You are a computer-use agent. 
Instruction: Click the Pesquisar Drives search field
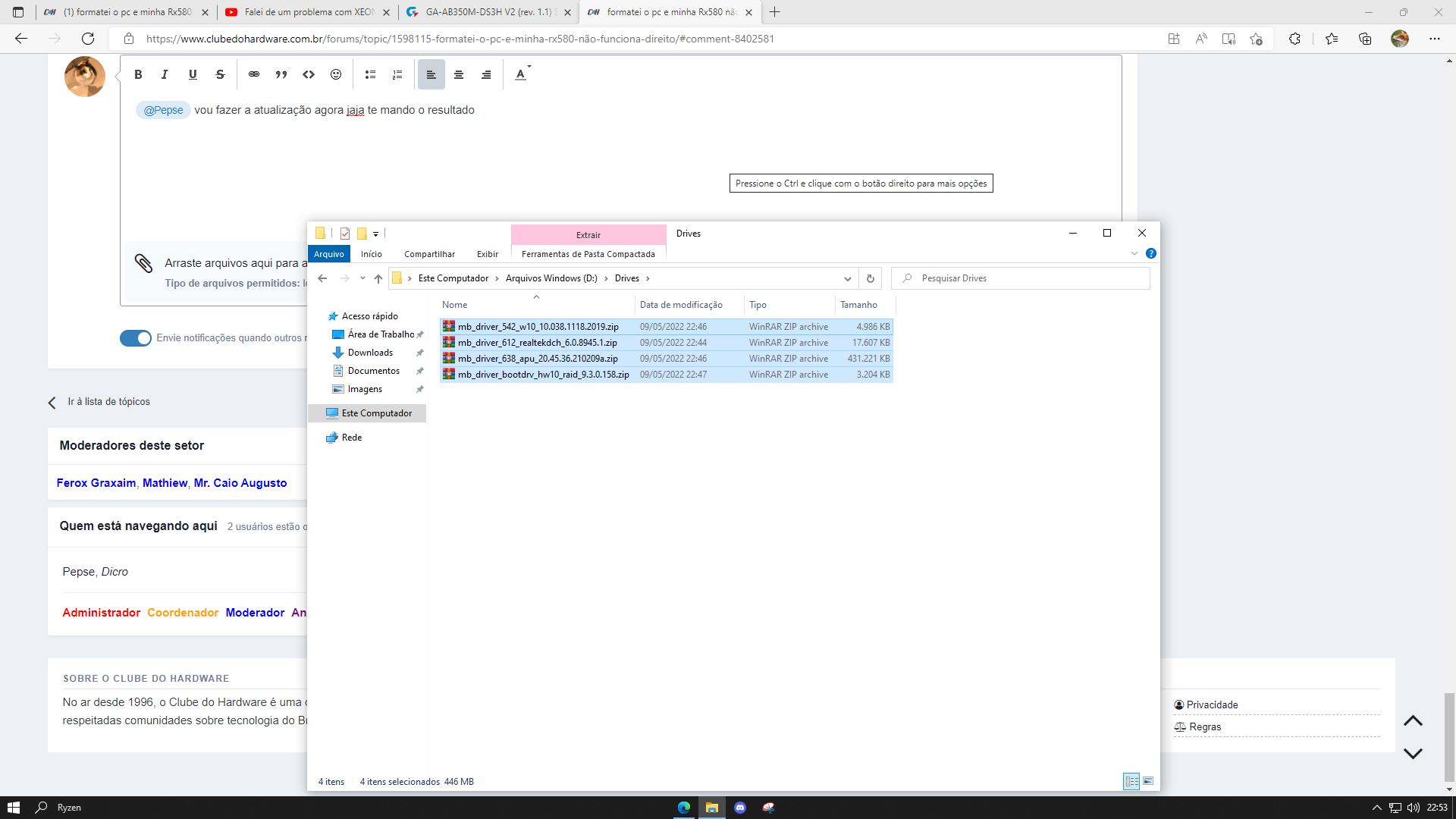click(x=1021, y=278)
